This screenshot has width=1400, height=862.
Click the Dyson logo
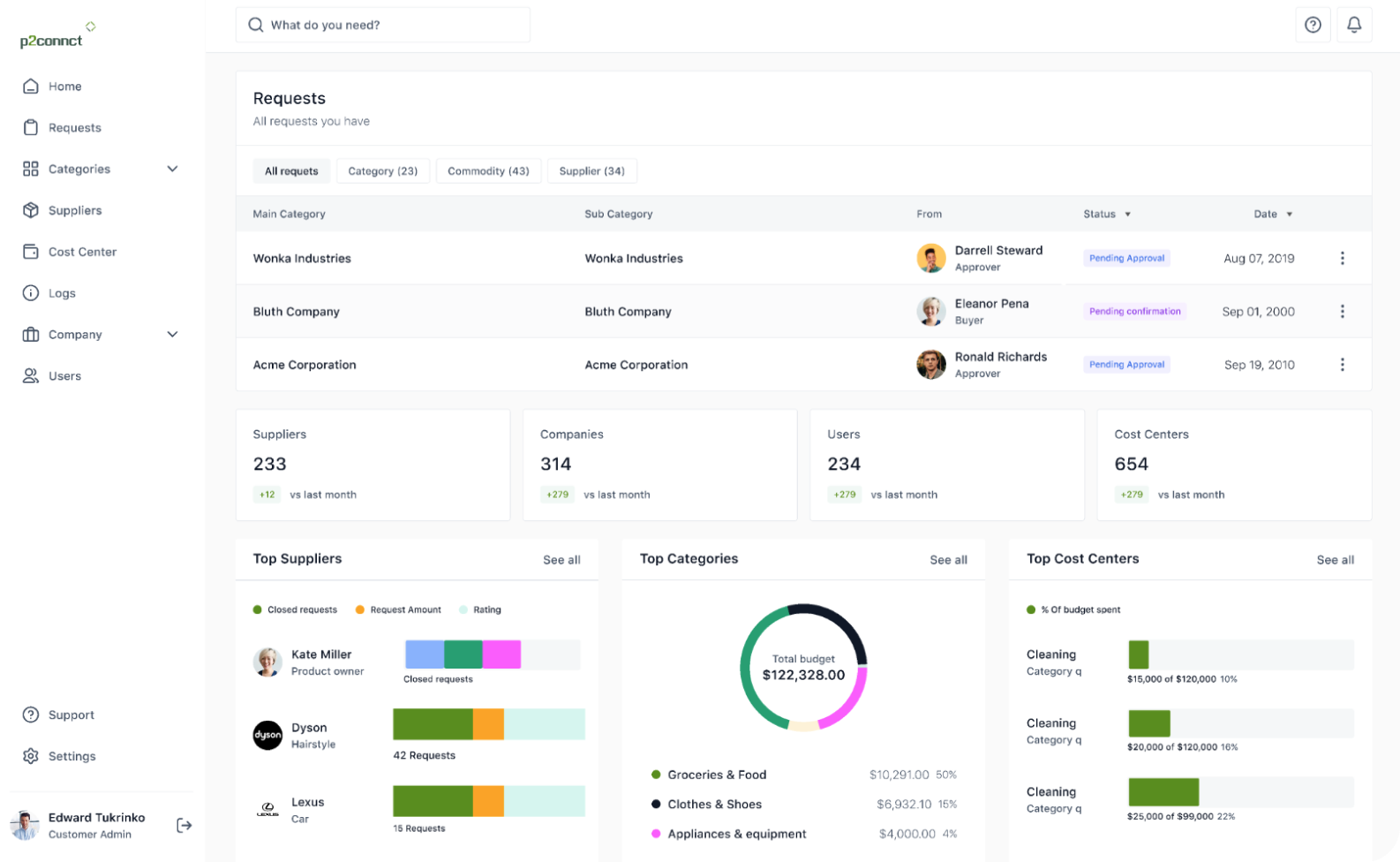point(267,735)
